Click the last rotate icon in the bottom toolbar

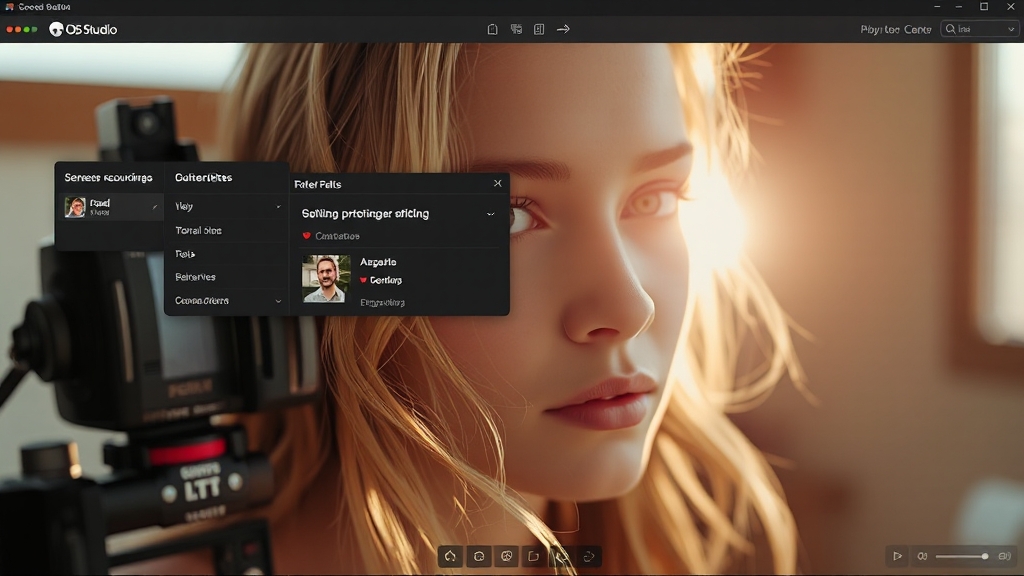click(589, 556)
